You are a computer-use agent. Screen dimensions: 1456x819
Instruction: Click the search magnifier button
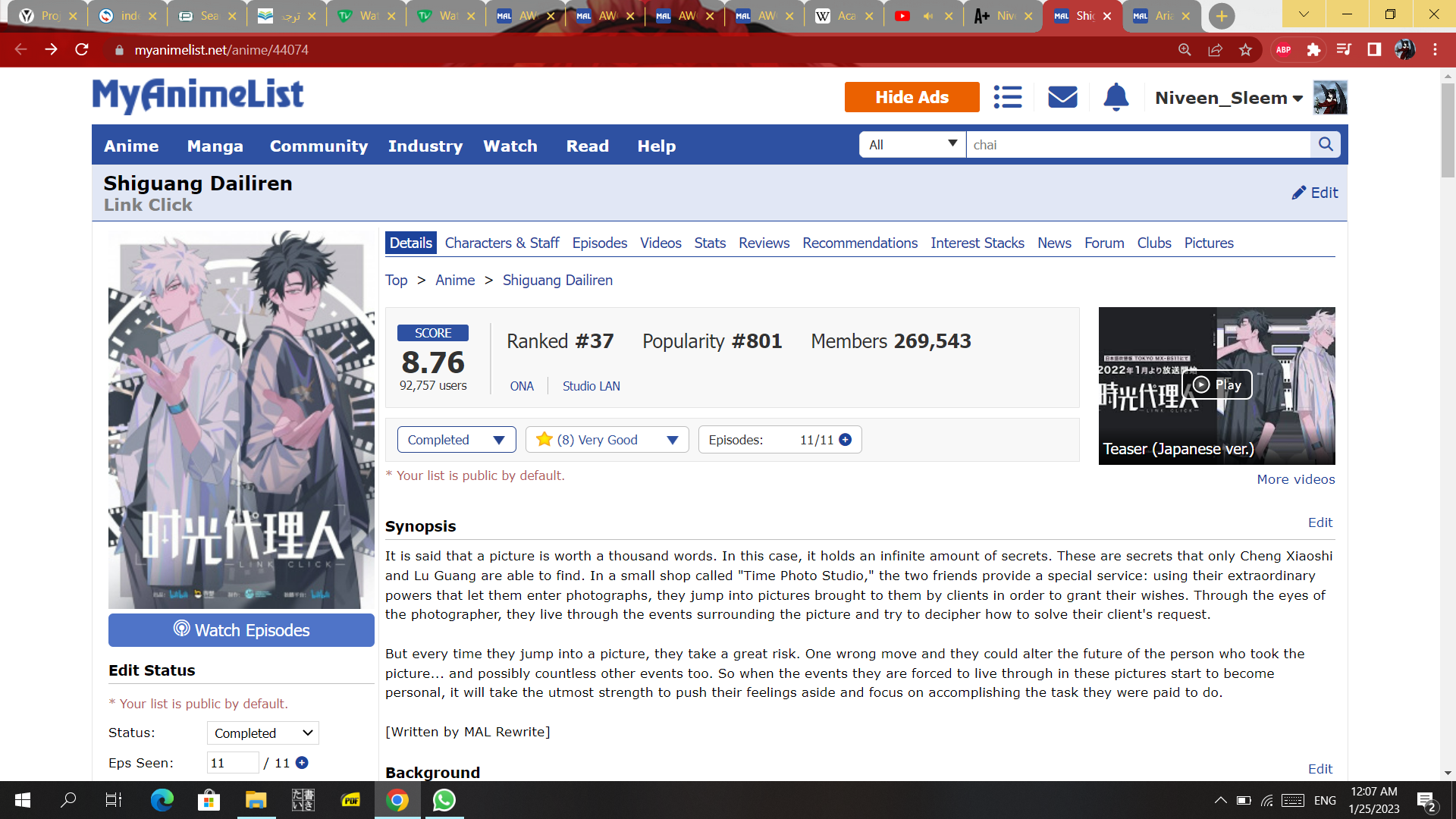[1325, 144]
